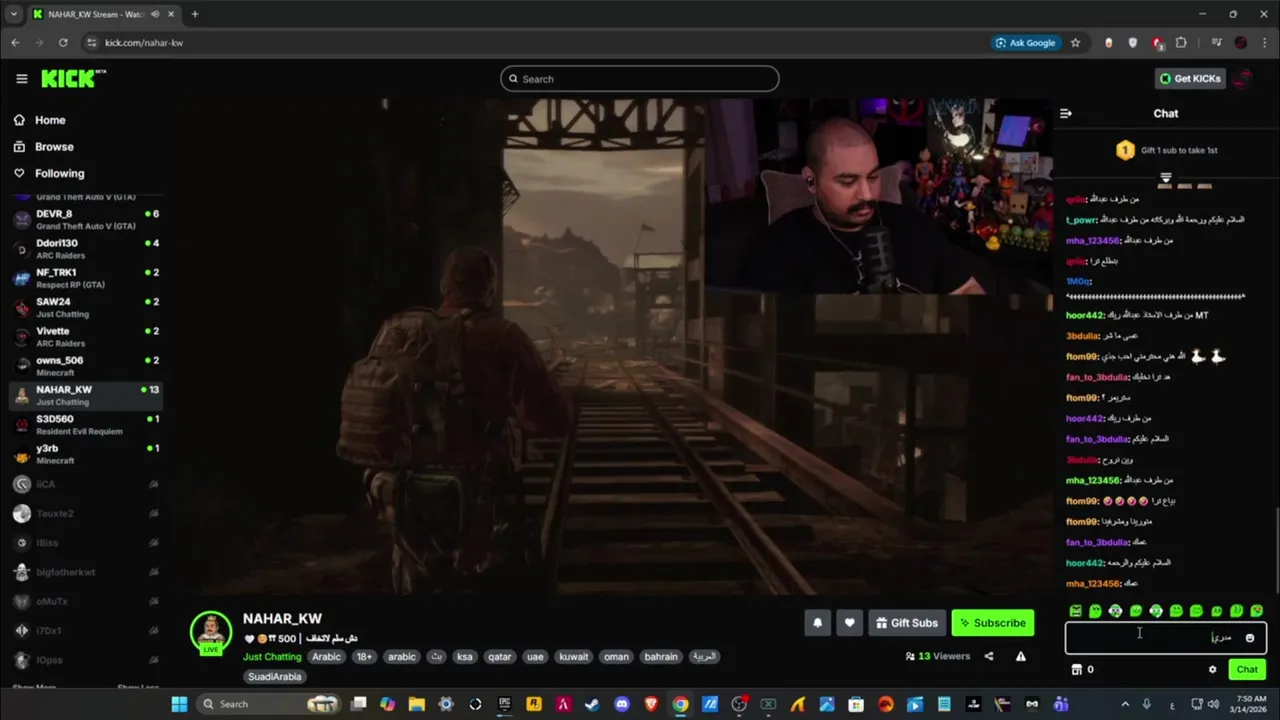Image resolution: width=1280 pixels, height=720 pixels.
Task: Open Discord from taskbar
Action: 622,704
